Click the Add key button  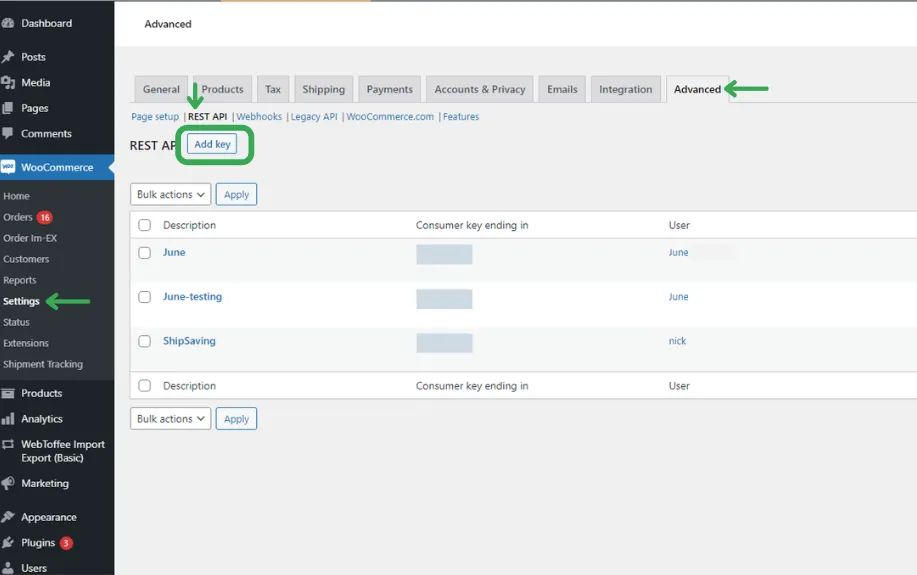click(x=212, y=144)
